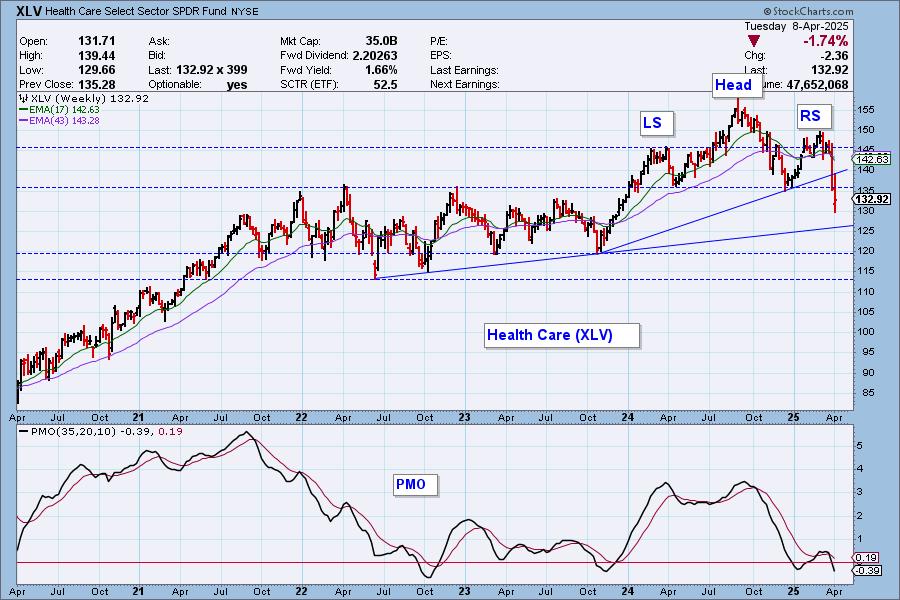The width and height of the screenshot is (900, 600).
Task: Click the 'XLV (Weekly) 132.92' legend text
Action: click(84, 99)
